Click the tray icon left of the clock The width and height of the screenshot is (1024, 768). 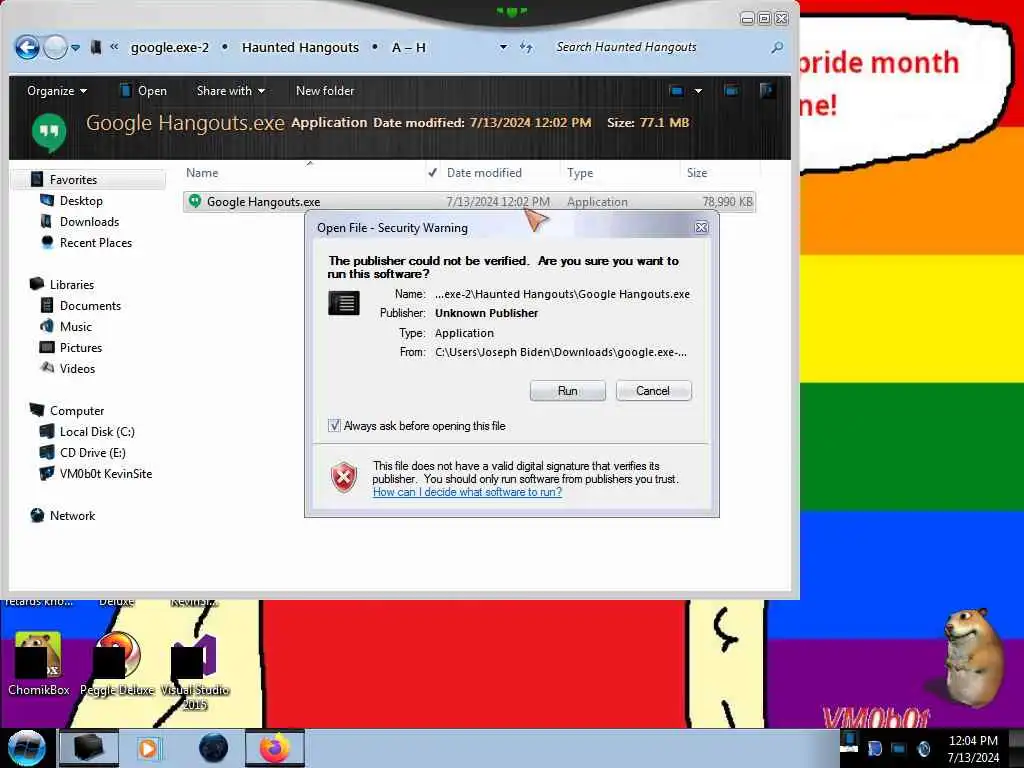(x=923, y=748)
